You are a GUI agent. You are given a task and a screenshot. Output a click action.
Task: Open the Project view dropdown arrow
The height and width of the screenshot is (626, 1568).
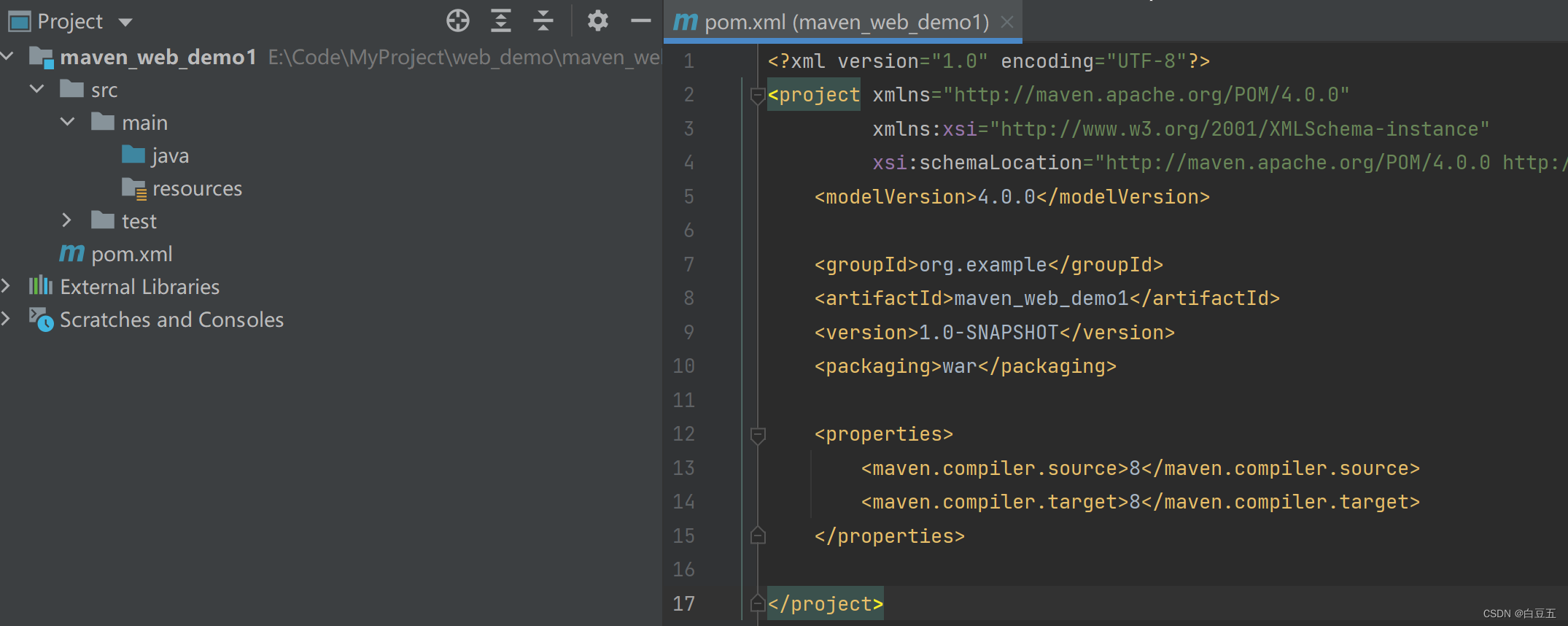[x=125, y=22]
